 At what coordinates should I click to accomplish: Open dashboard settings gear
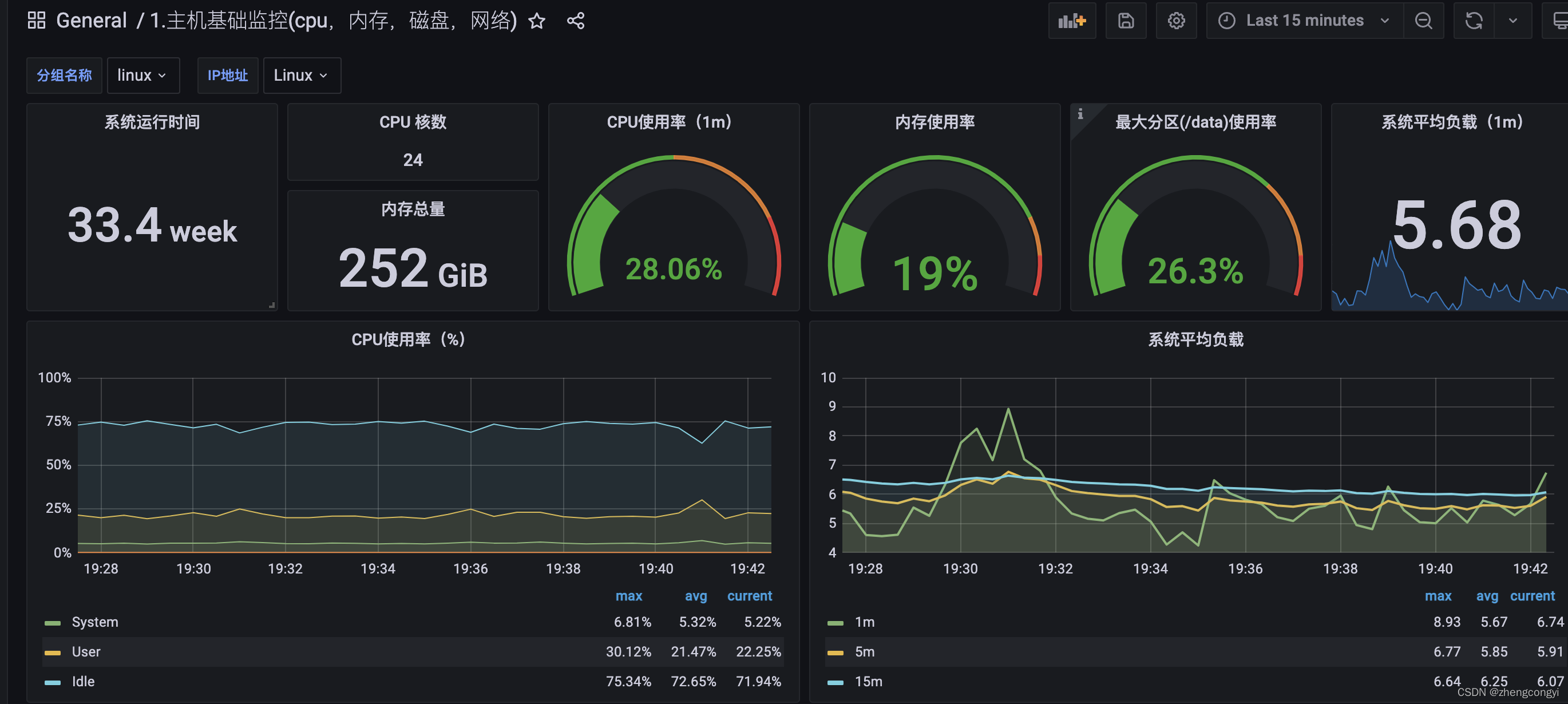point(1176,21)
